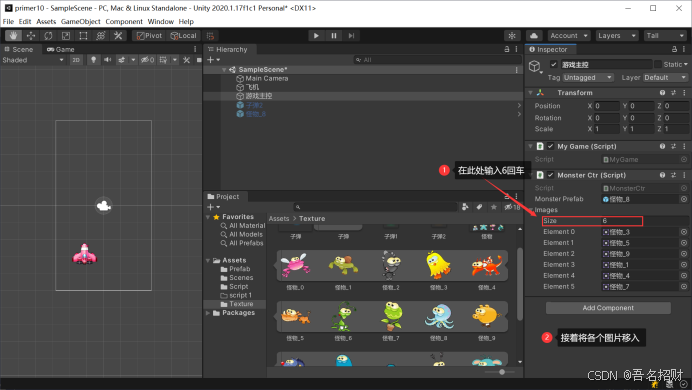Open the Tag Untagged dropdown
Screen dimensions: 692x390
pyautogui.click(x=587, y=78)
